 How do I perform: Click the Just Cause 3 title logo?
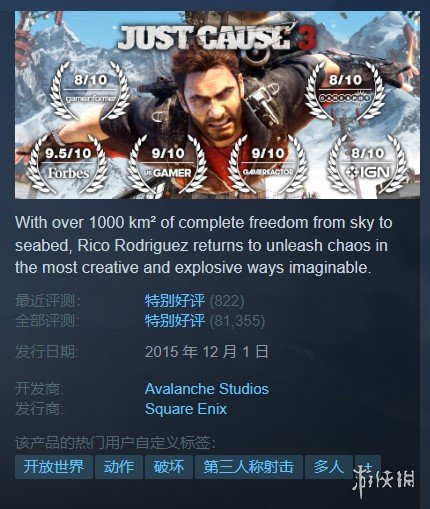pos(217,38)
